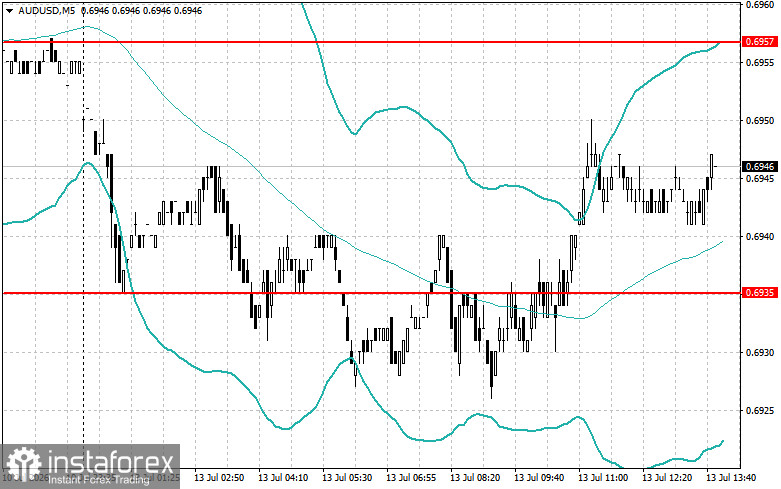This screenshot has height=489, width=781.
Task: Click the 0.6930 price scale label
Action: pyautogui.click(x=760, y=353)
